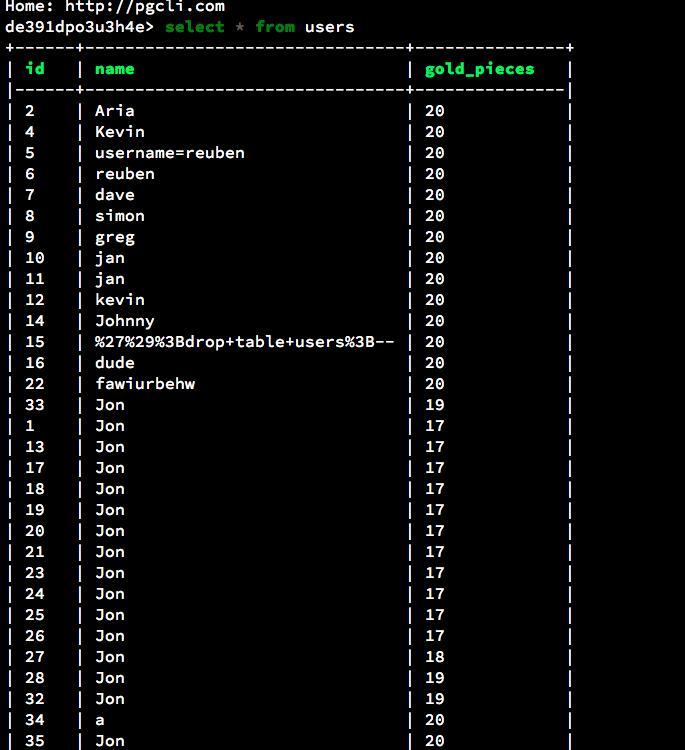Viewport: 685px width, 750px height.
Task: Select the name 'Aria'
Action: point(115,111)
